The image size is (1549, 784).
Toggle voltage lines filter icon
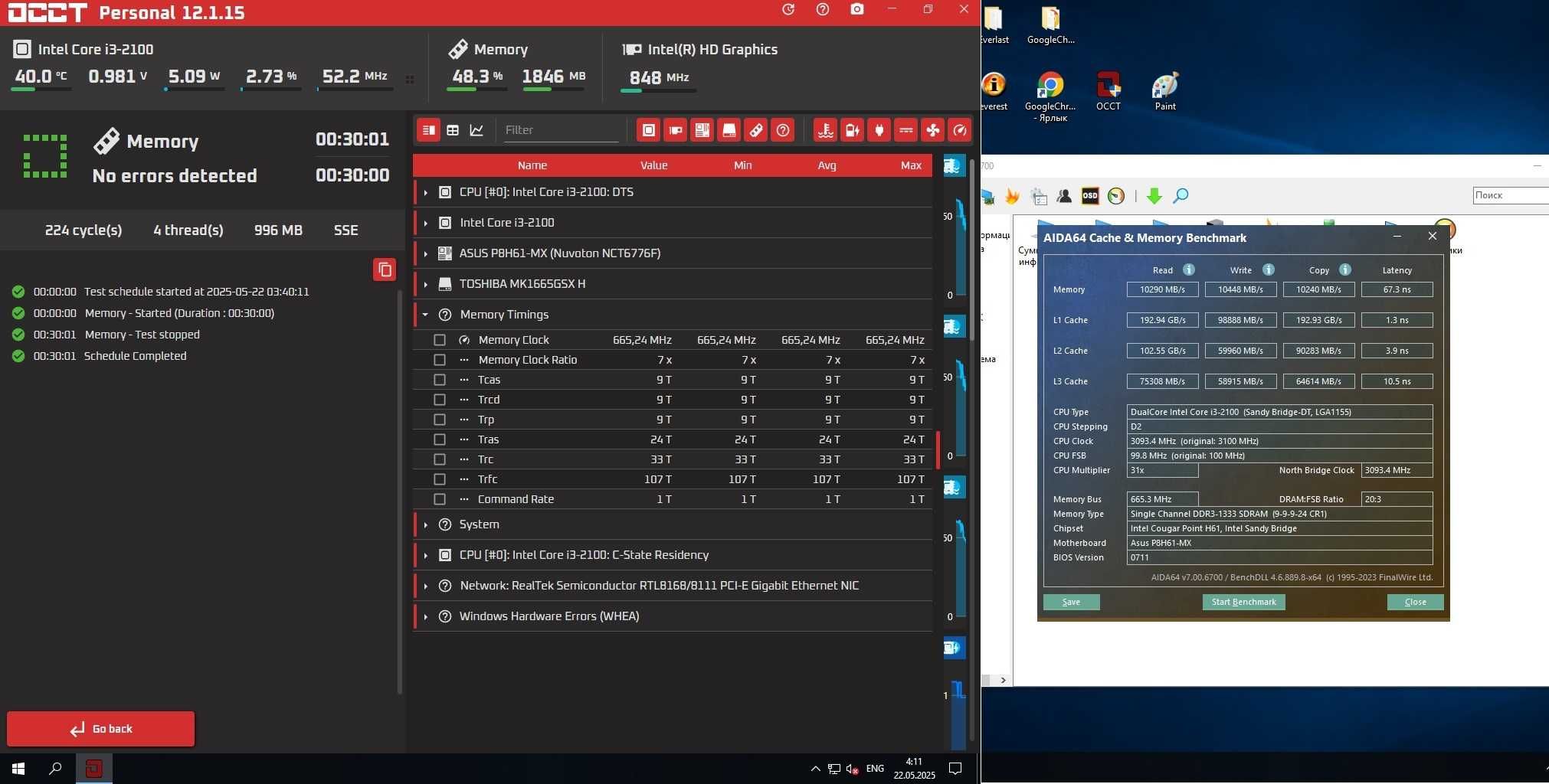[x=905, y=130]
